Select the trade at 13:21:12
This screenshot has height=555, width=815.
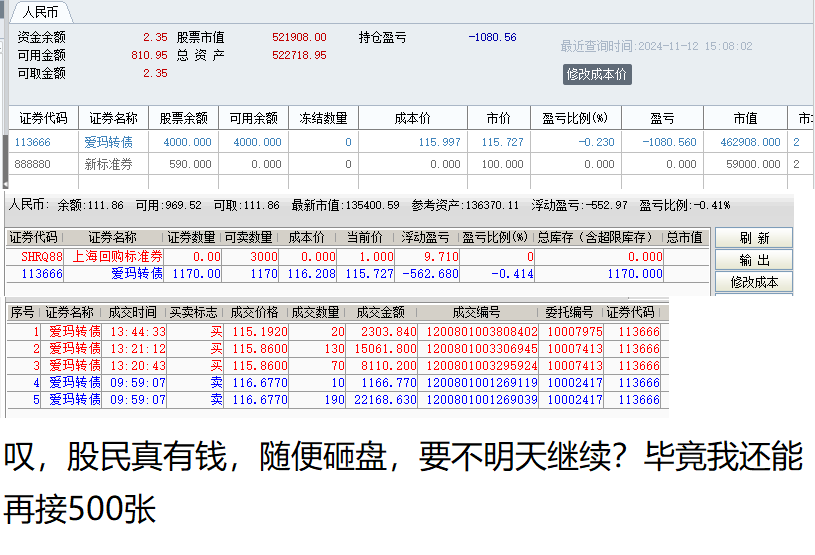[138, 349]
